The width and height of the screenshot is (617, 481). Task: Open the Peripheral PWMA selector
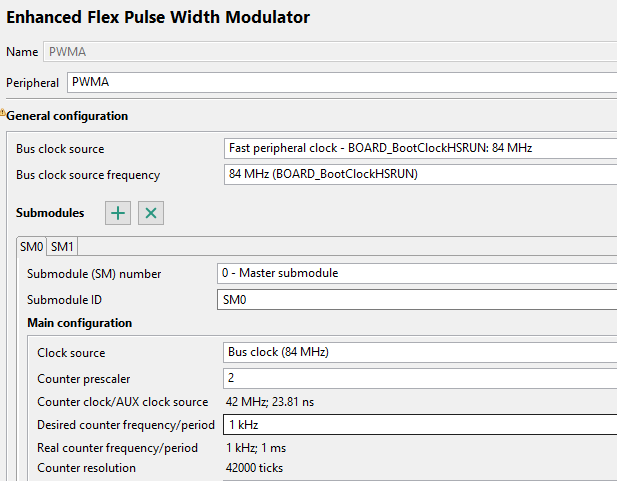[340, 83]
